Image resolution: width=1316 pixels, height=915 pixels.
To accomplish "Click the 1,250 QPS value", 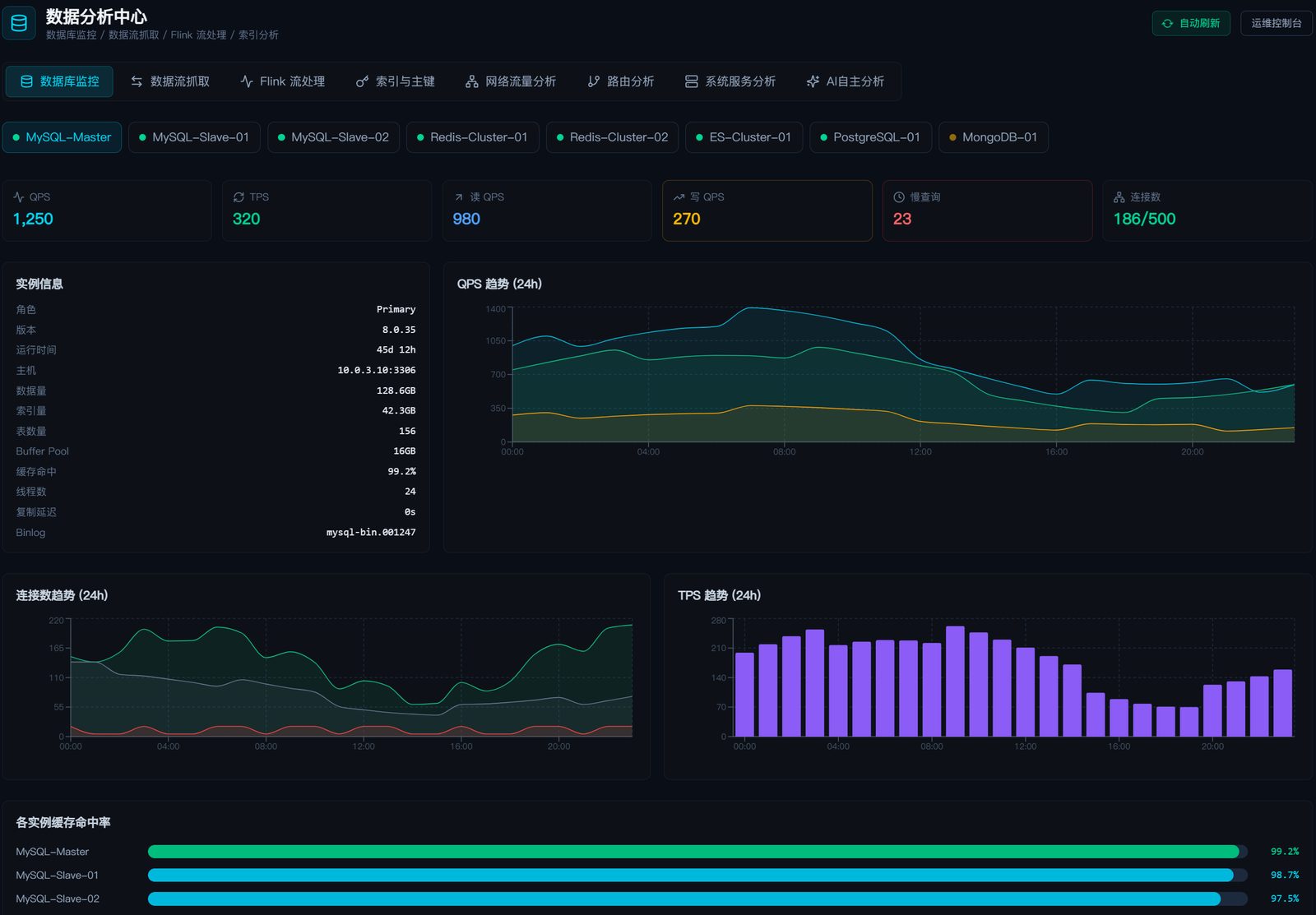I will 33,219.
